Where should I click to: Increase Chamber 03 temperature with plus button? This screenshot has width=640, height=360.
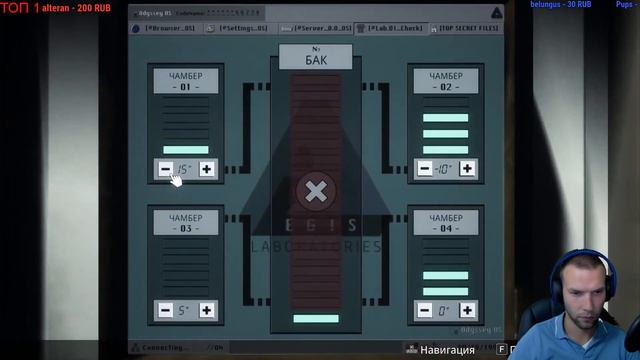pos(207,310)
